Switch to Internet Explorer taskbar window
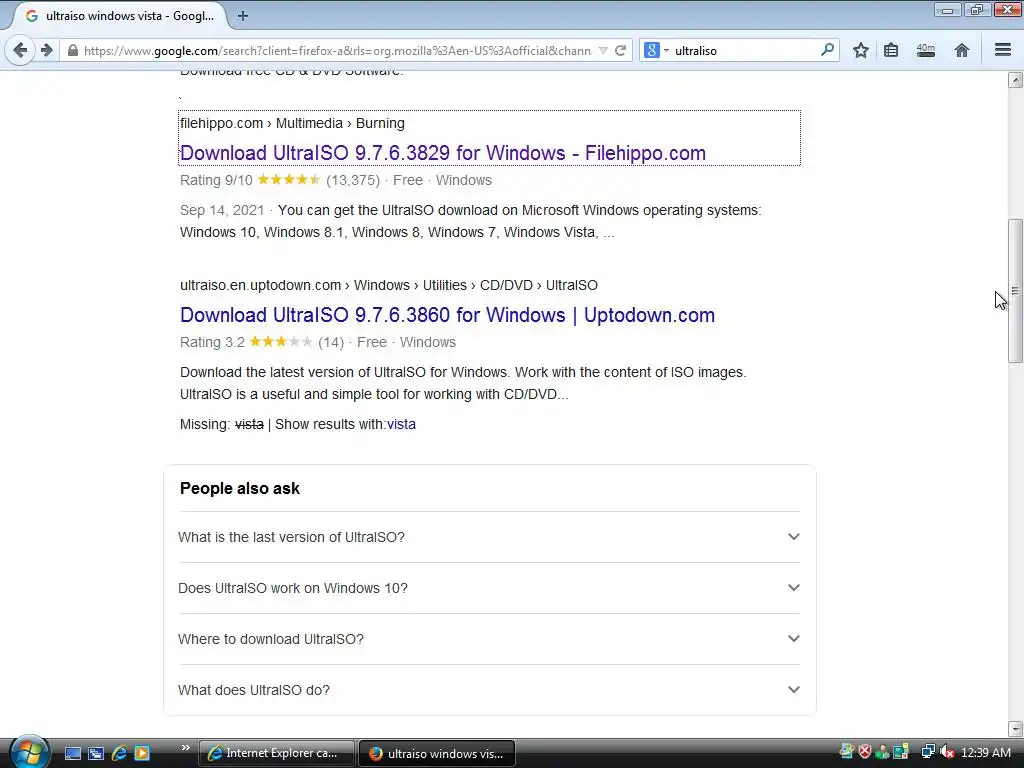 coord(276,753)
